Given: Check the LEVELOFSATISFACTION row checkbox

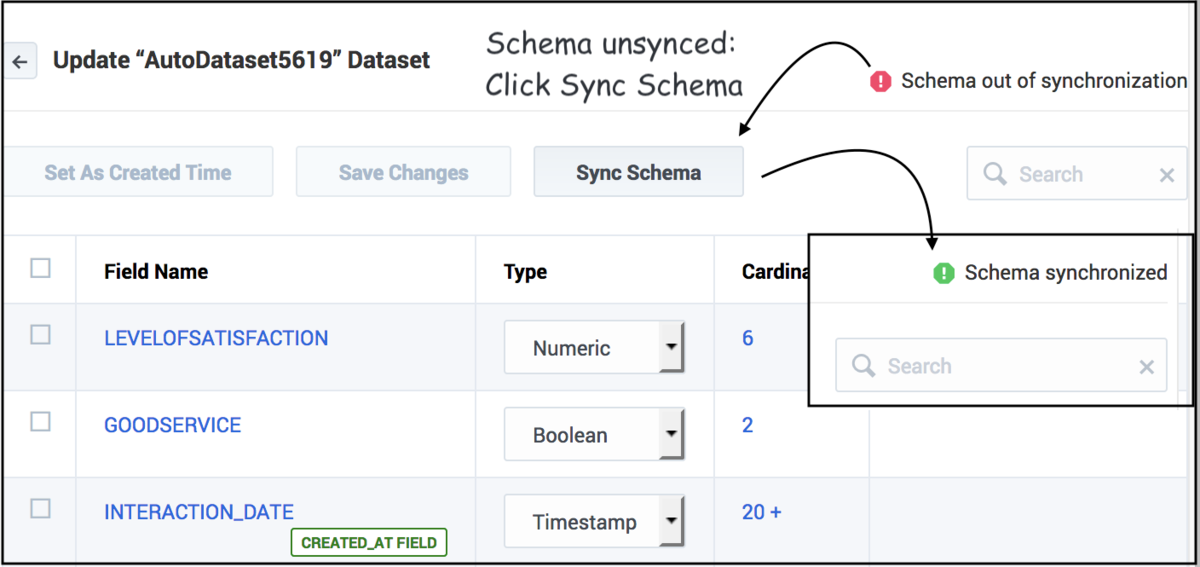Looking at the screenshot, I should [40, 335].
